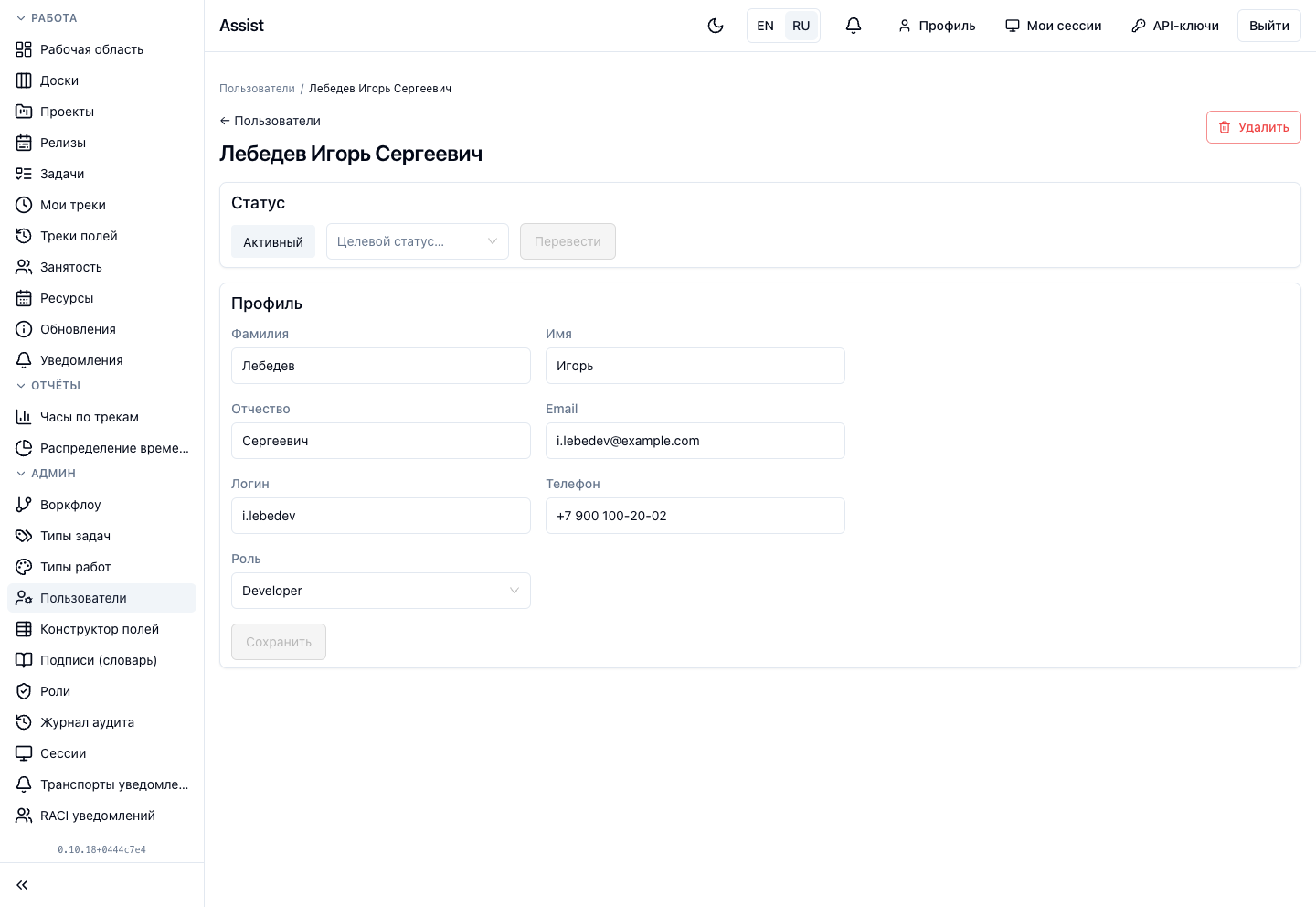Switch interface language to EN

click(766, 26)
